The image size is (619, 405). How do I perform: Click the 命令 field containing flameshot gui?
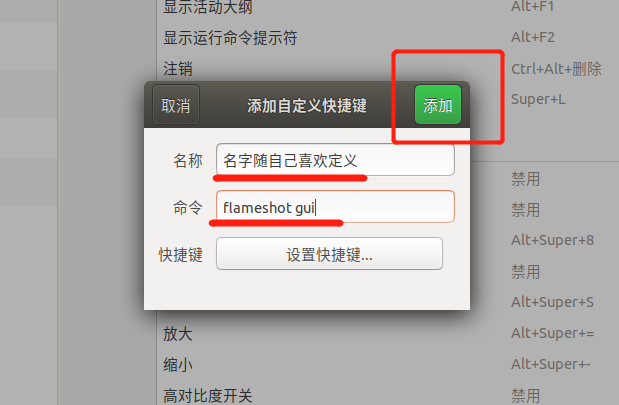click(335, 207)
